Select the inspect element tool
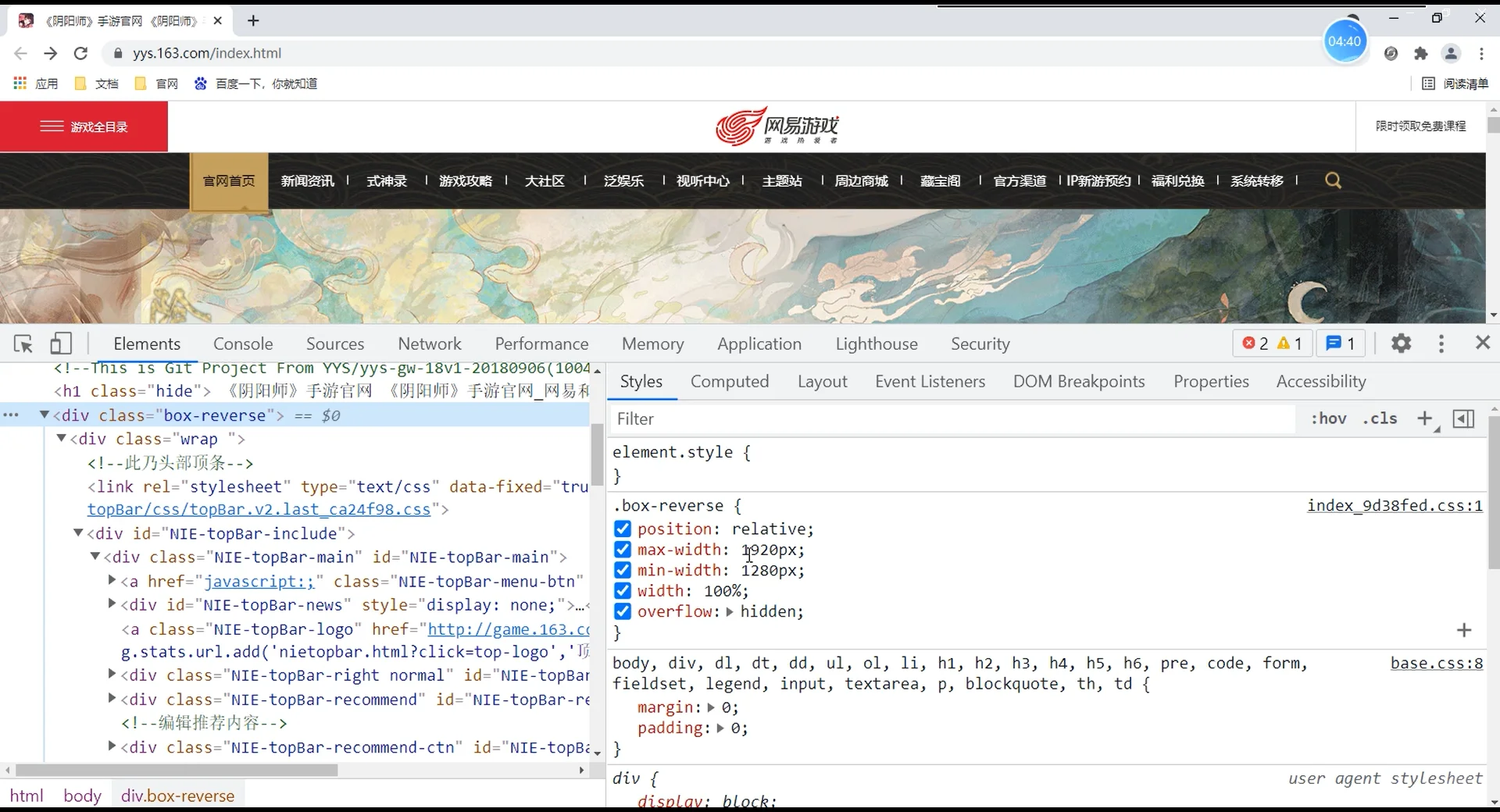 click(23, 344)
